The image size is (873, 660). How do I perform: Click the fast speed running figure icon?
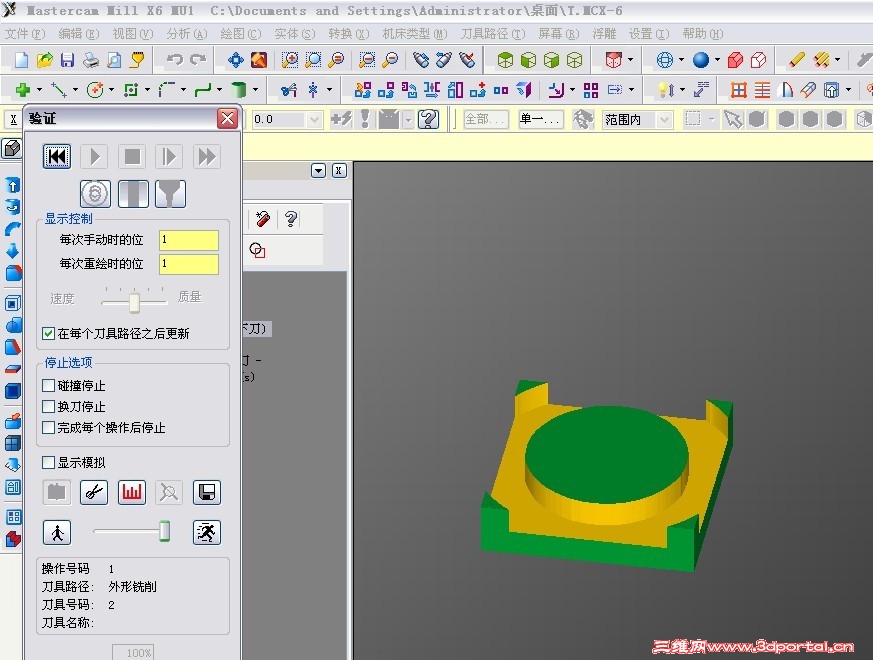click(x=207, y=532)
